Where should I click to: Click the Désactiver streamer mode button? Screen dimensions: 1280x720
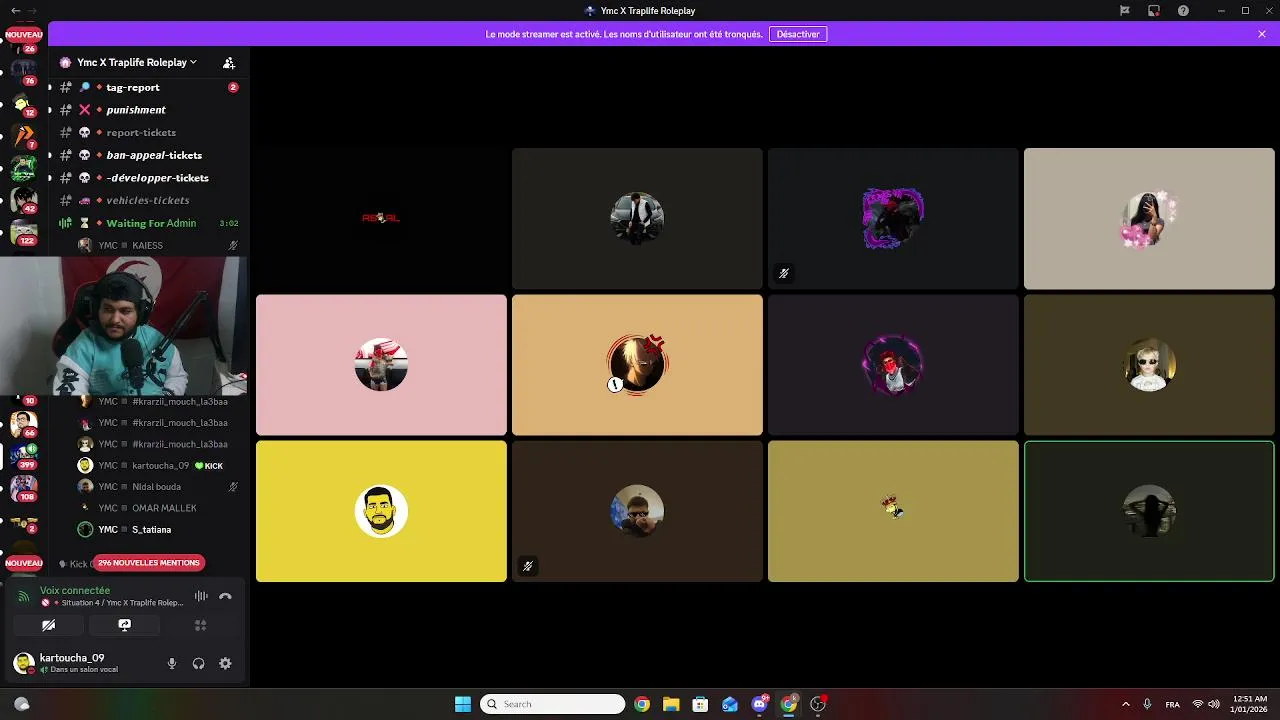798,34
